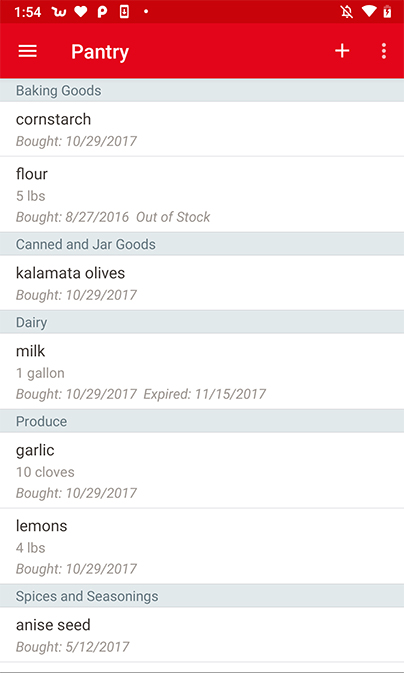The height and width of the screenshot is (673, 404).
Task: Tap the heart icon in status bar
Action: point(81,12)
